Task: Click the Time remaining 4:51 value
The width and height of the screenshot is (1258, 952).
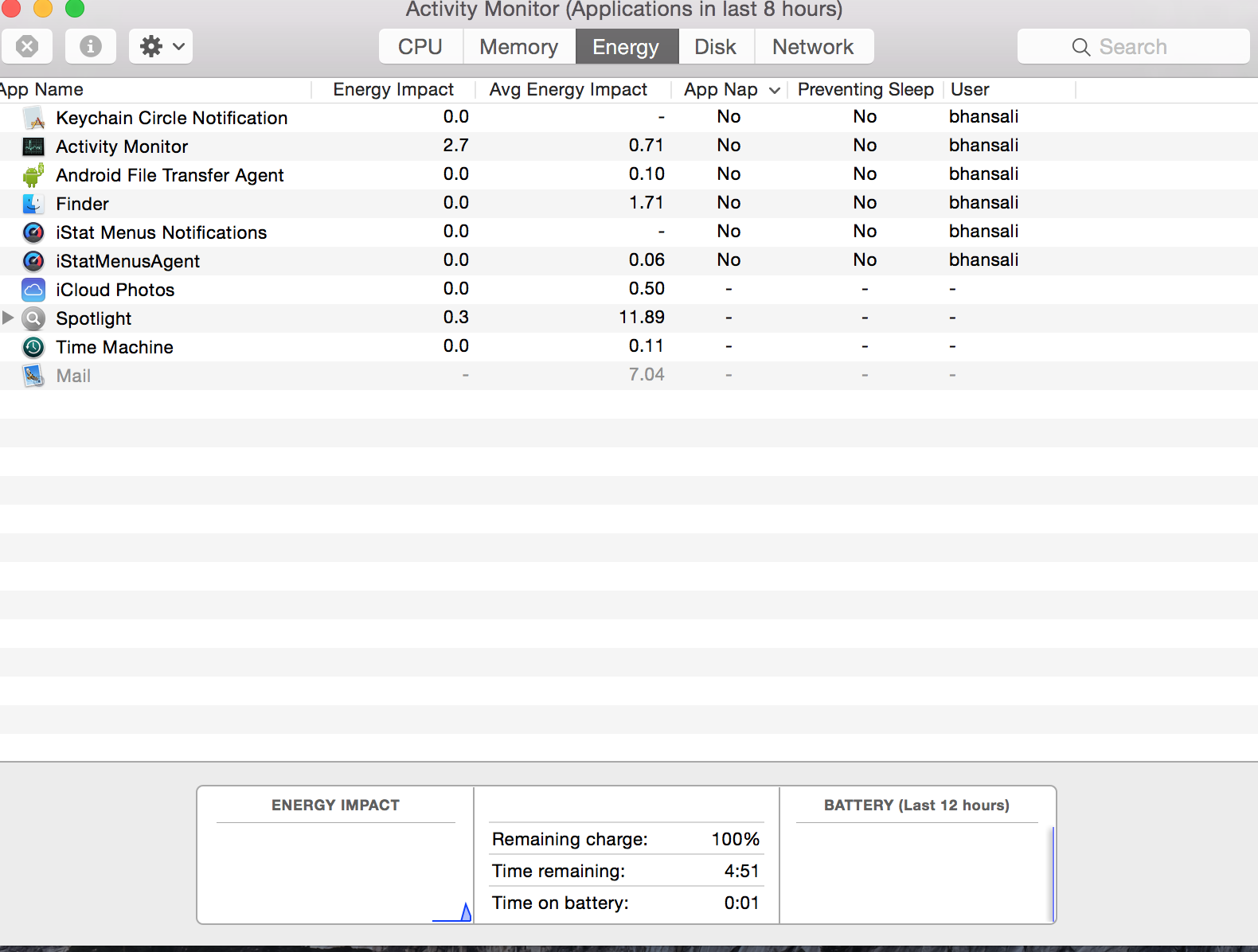Action: 742,871
